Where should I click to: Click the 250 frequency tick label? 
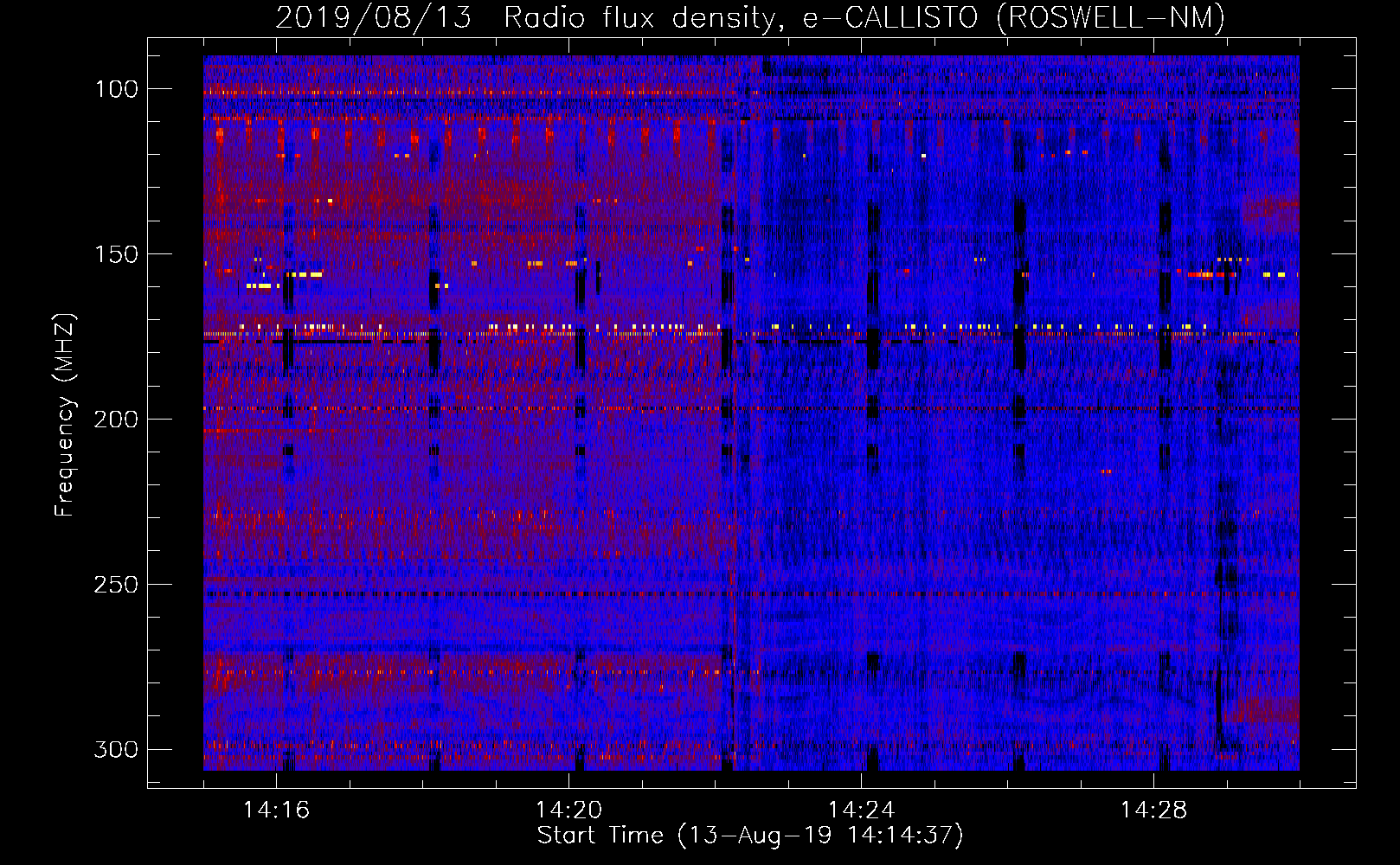(x=116, y=585)
